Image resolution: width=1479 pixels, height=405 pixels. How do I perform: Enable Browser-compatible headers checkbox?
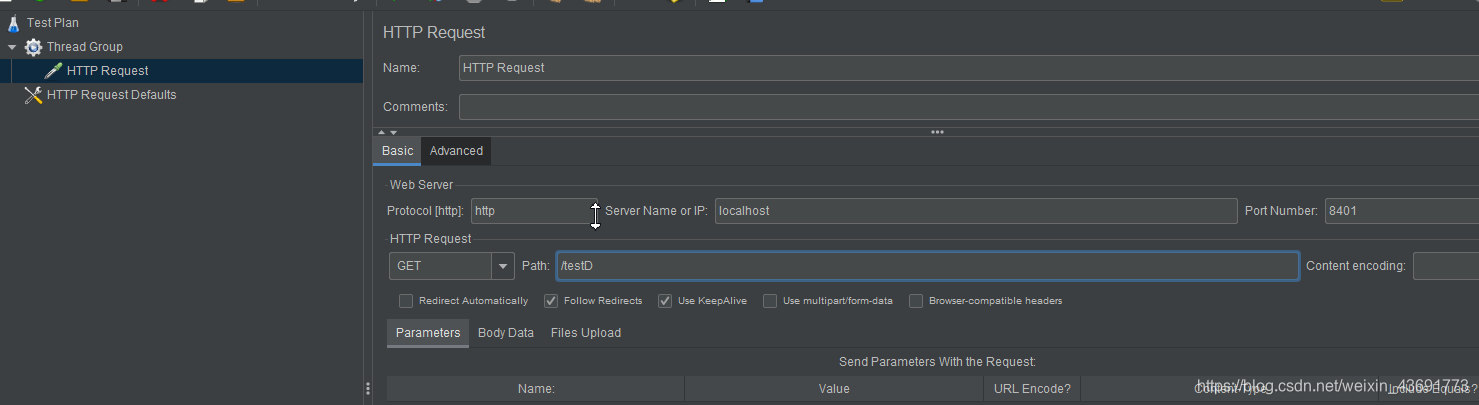(916, 301)
